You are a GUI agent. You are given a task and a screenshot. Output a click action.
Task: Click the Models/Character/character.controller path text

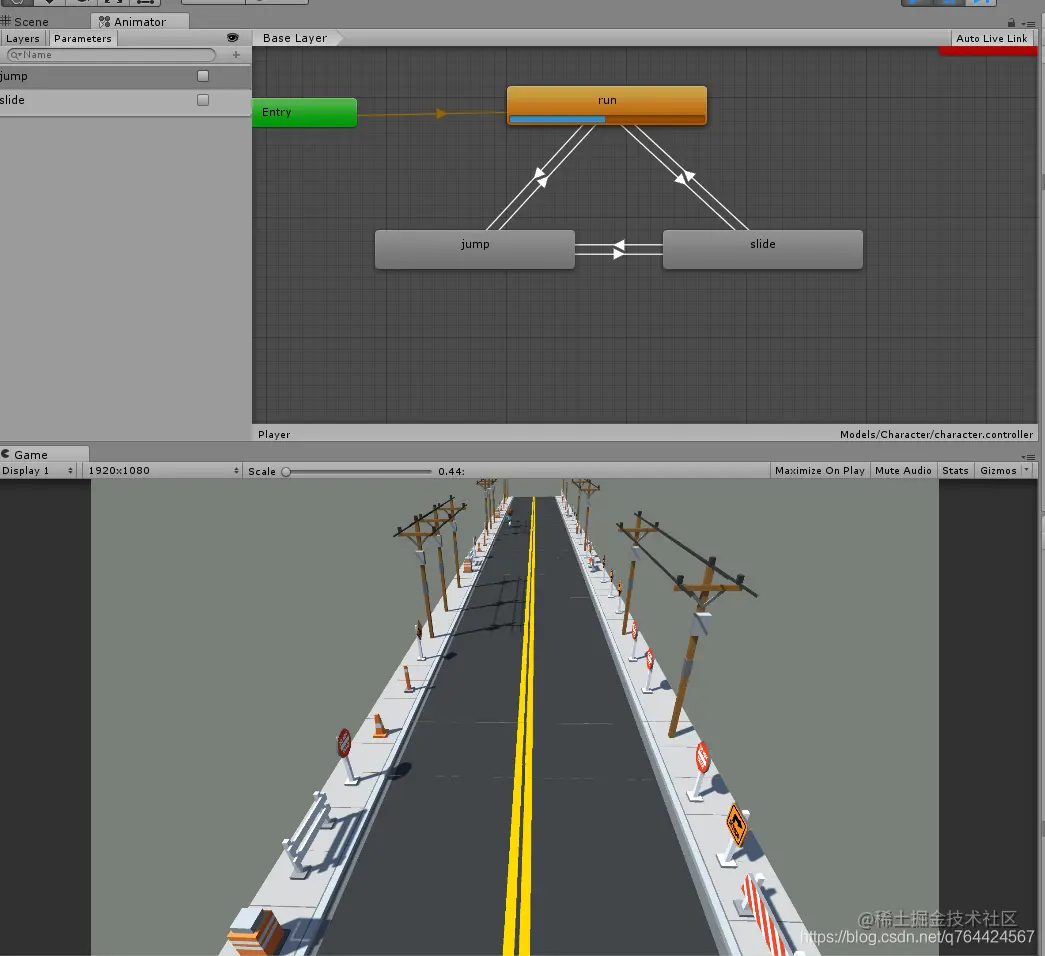click(x=936, y=434)
